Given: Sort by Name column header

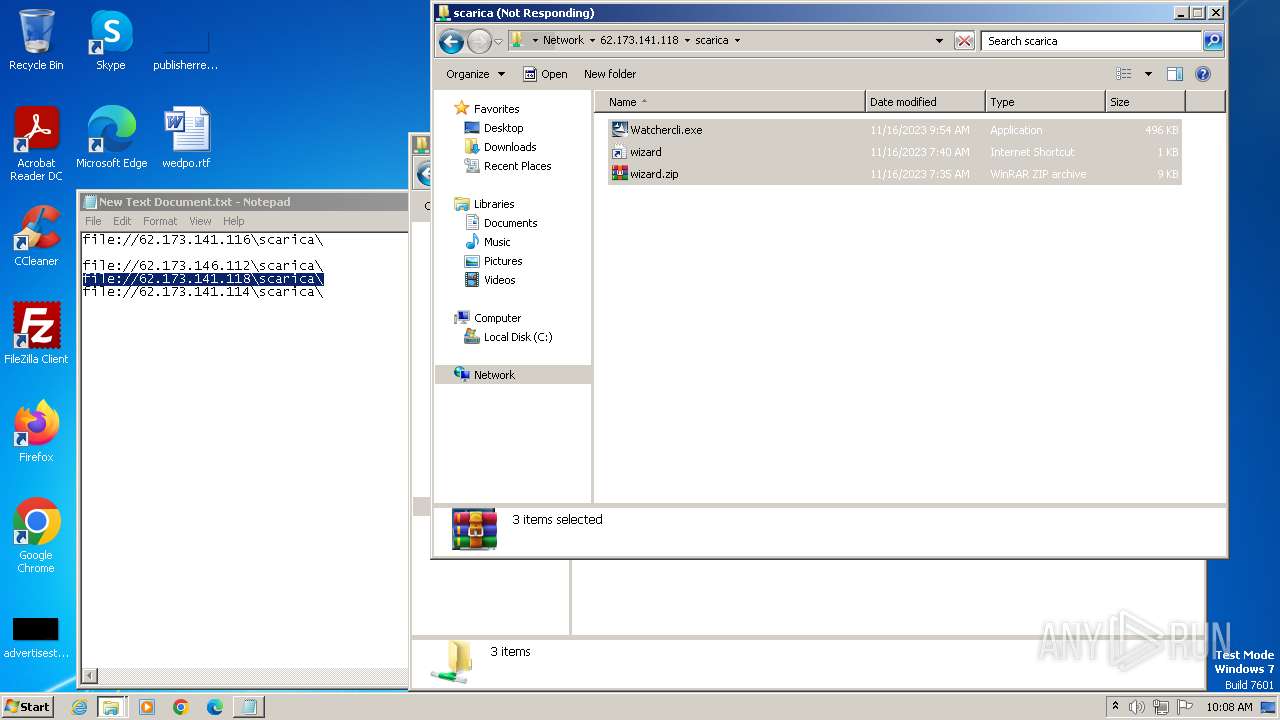Looking at the screenshot, I should coord(730,102).
